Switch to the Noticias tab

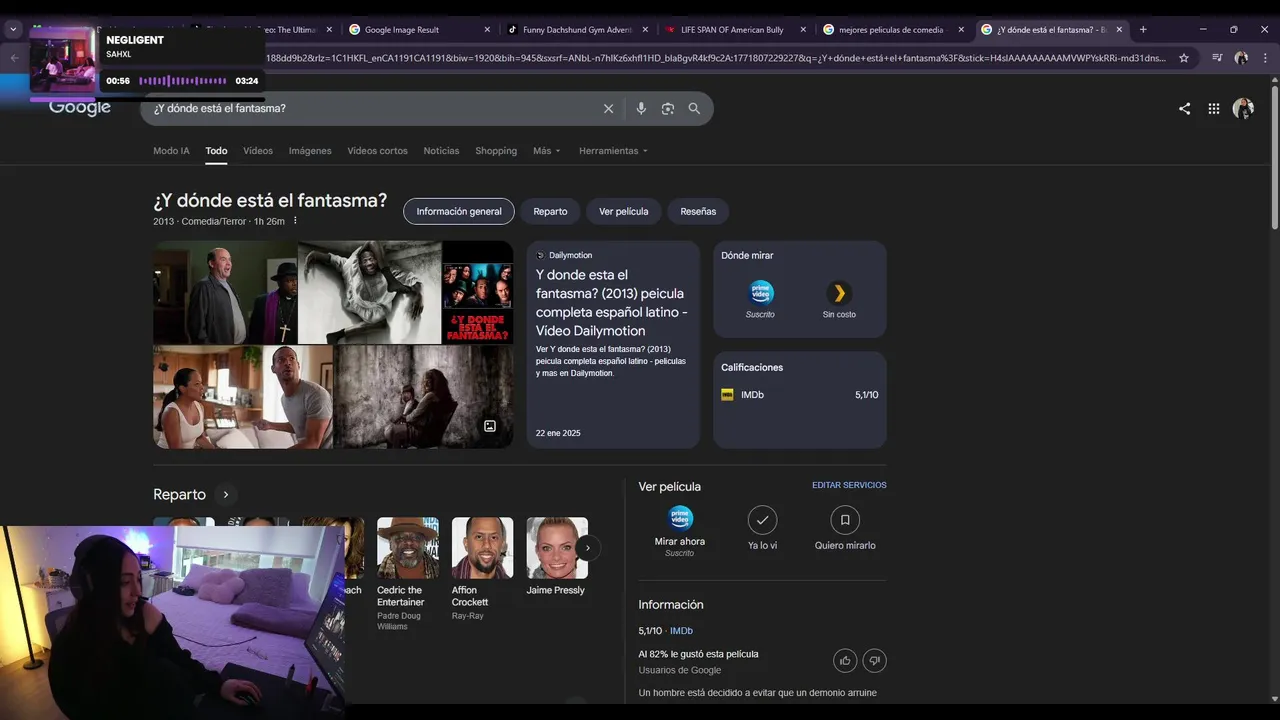[x=441, y=151]
